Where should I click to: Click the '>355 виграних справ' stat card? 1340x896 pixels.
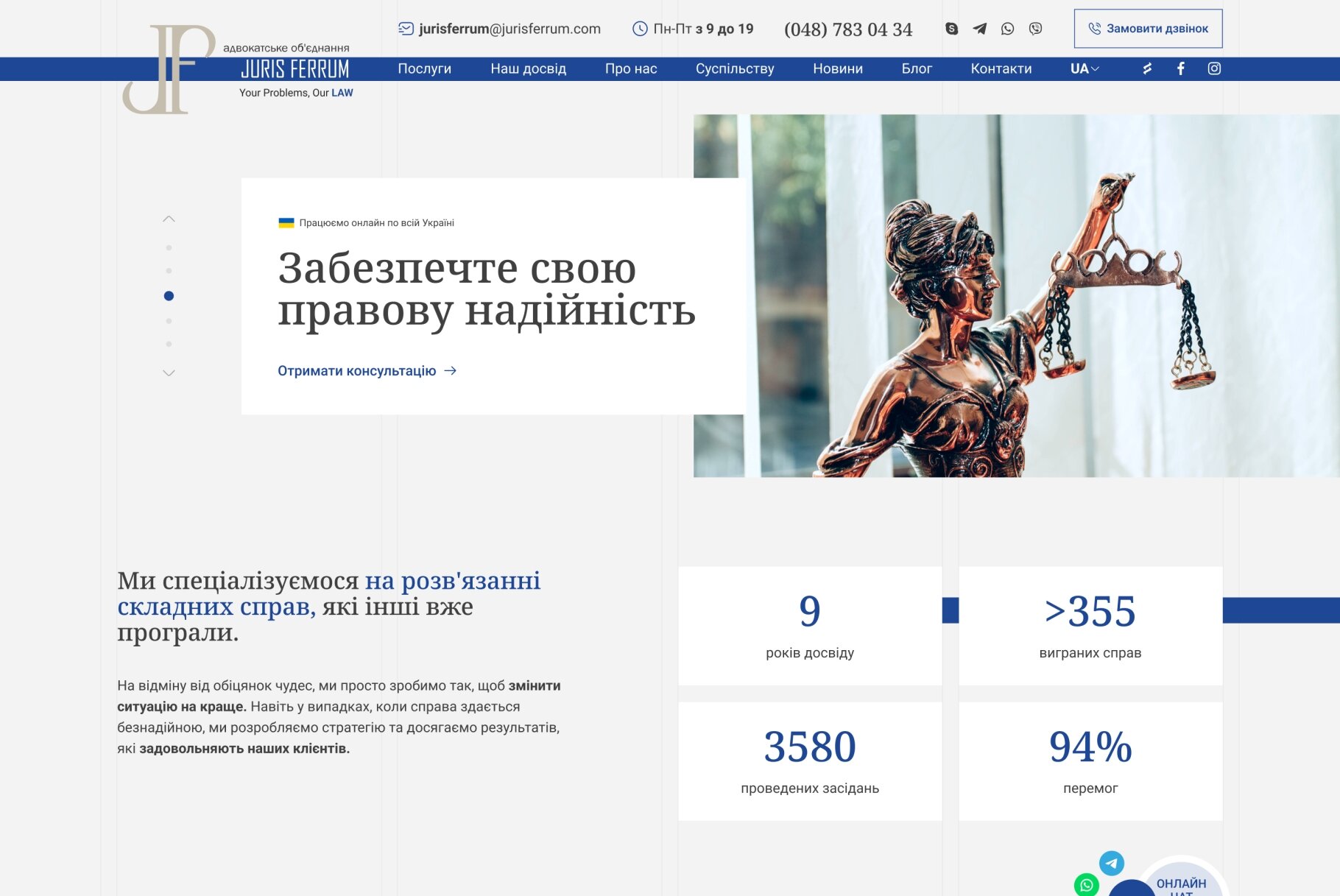[x=1090, y=626]
